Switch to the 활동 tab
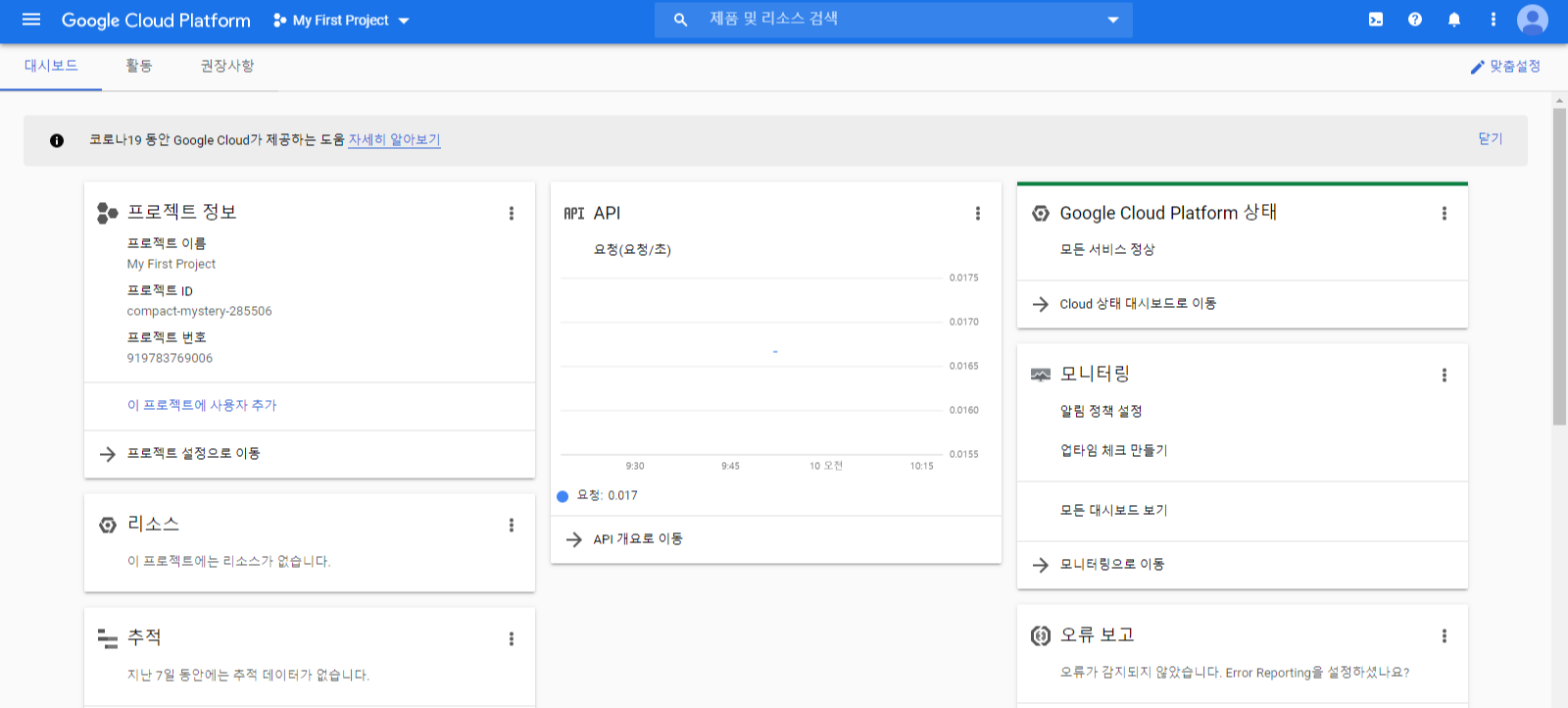 tap(139, 66)
